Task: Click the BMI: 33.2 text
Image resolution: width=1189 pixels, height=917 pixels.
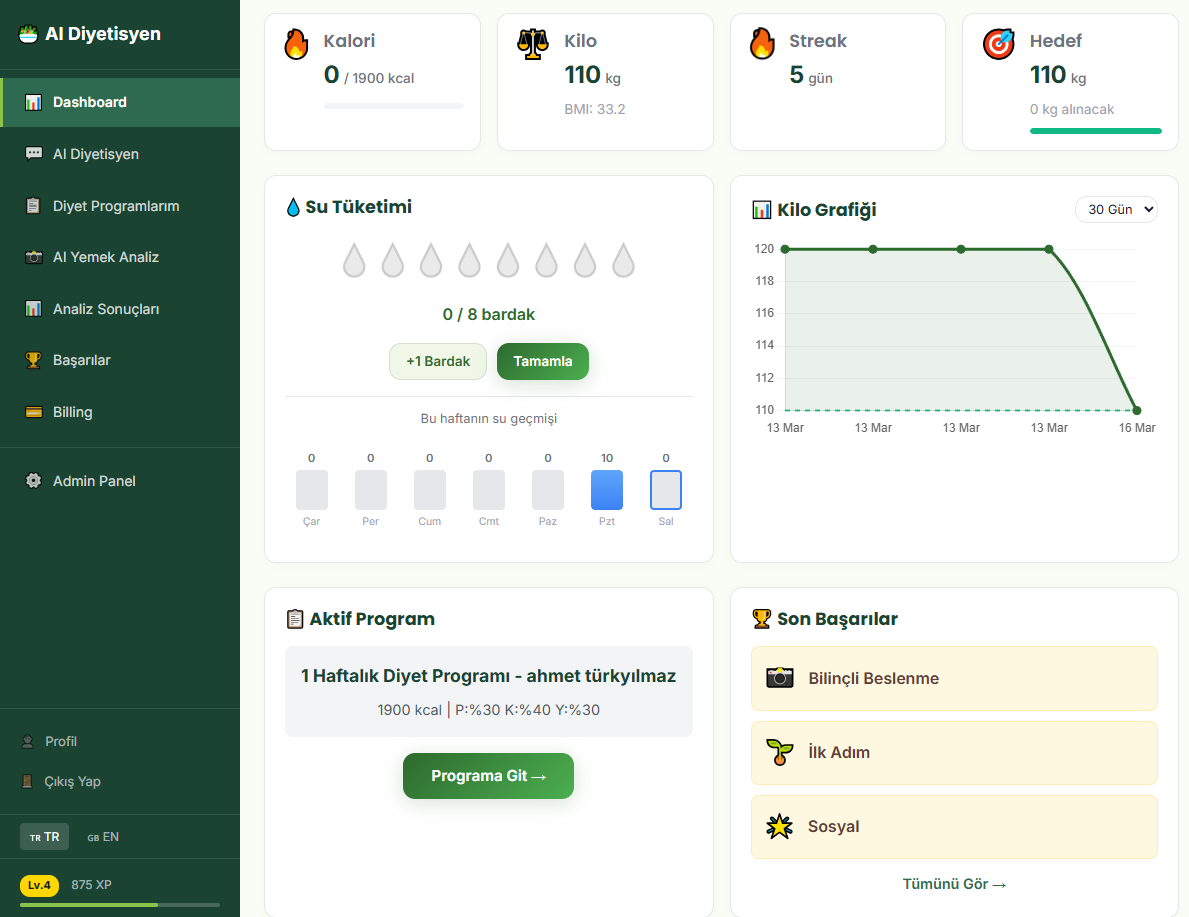Action: click(x=594, y=109)
